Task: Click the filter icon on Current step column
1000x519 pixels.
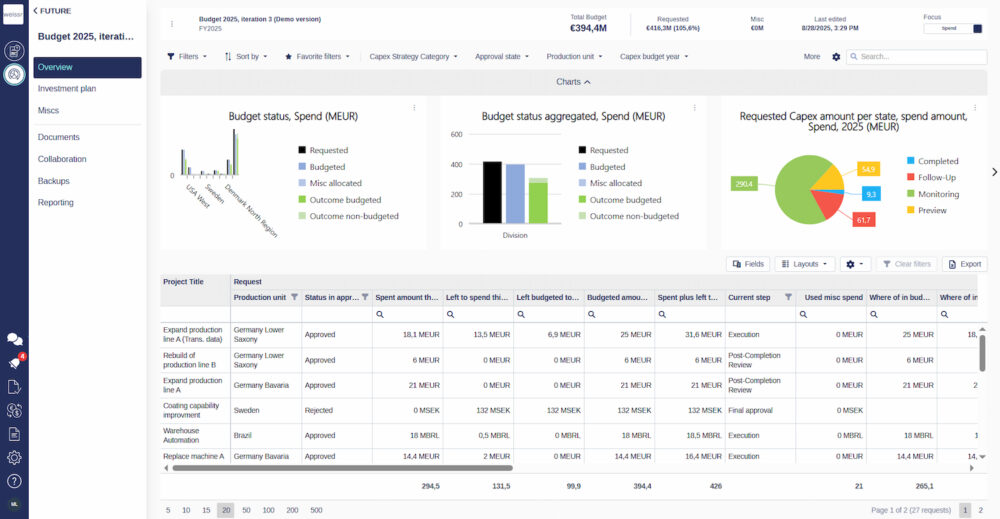Action: 788,297
